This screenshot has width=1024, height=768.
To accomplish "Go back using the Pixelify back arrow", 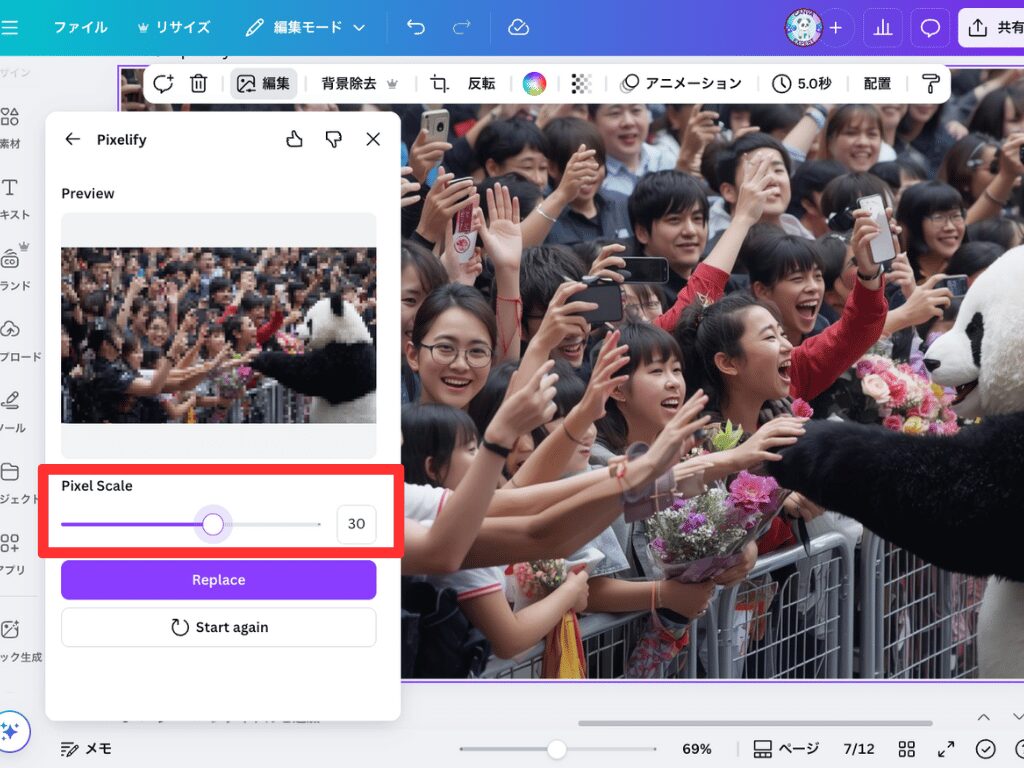I will click(72, 139).
